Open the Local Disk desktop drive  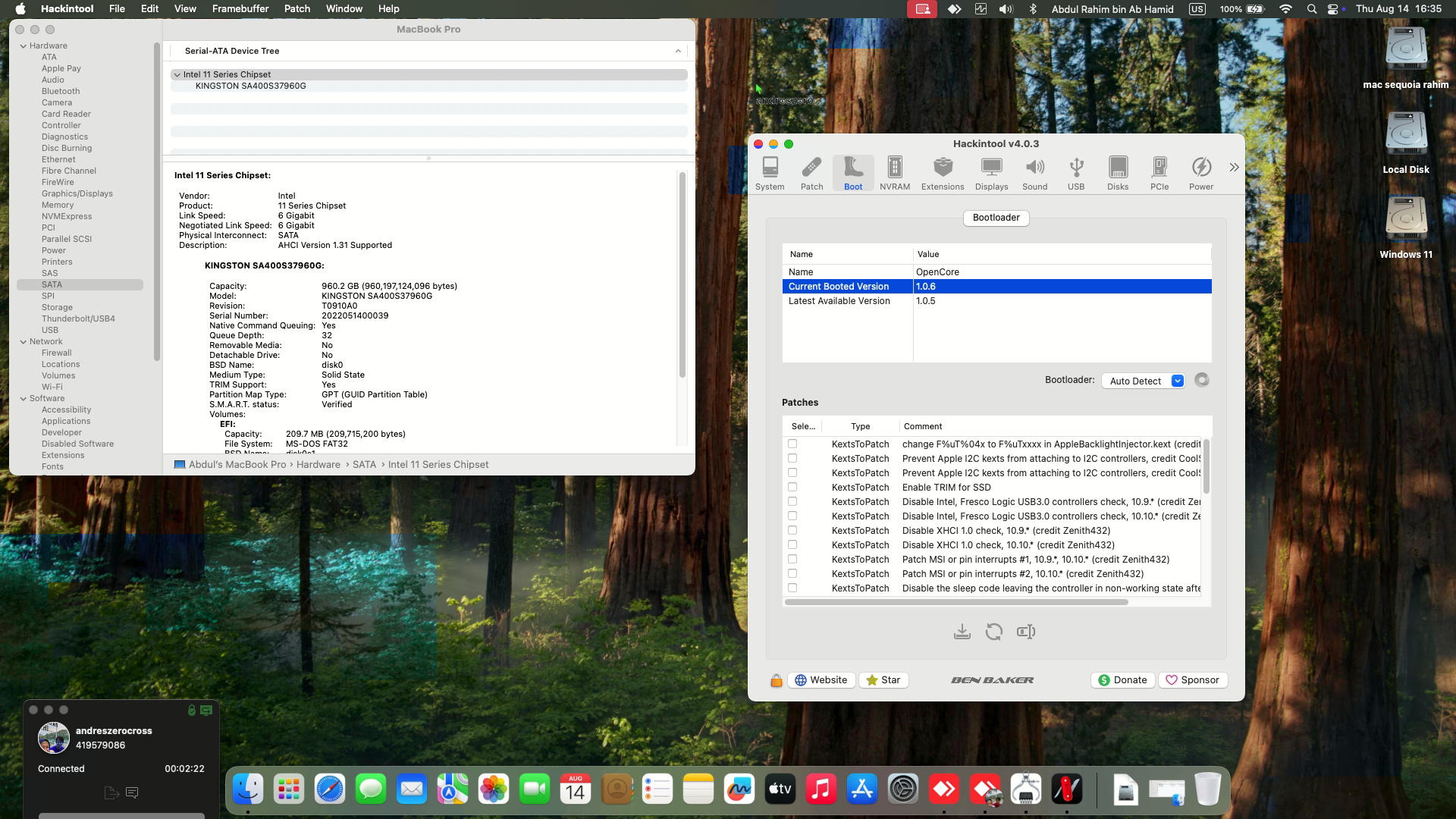point(1406,143)
